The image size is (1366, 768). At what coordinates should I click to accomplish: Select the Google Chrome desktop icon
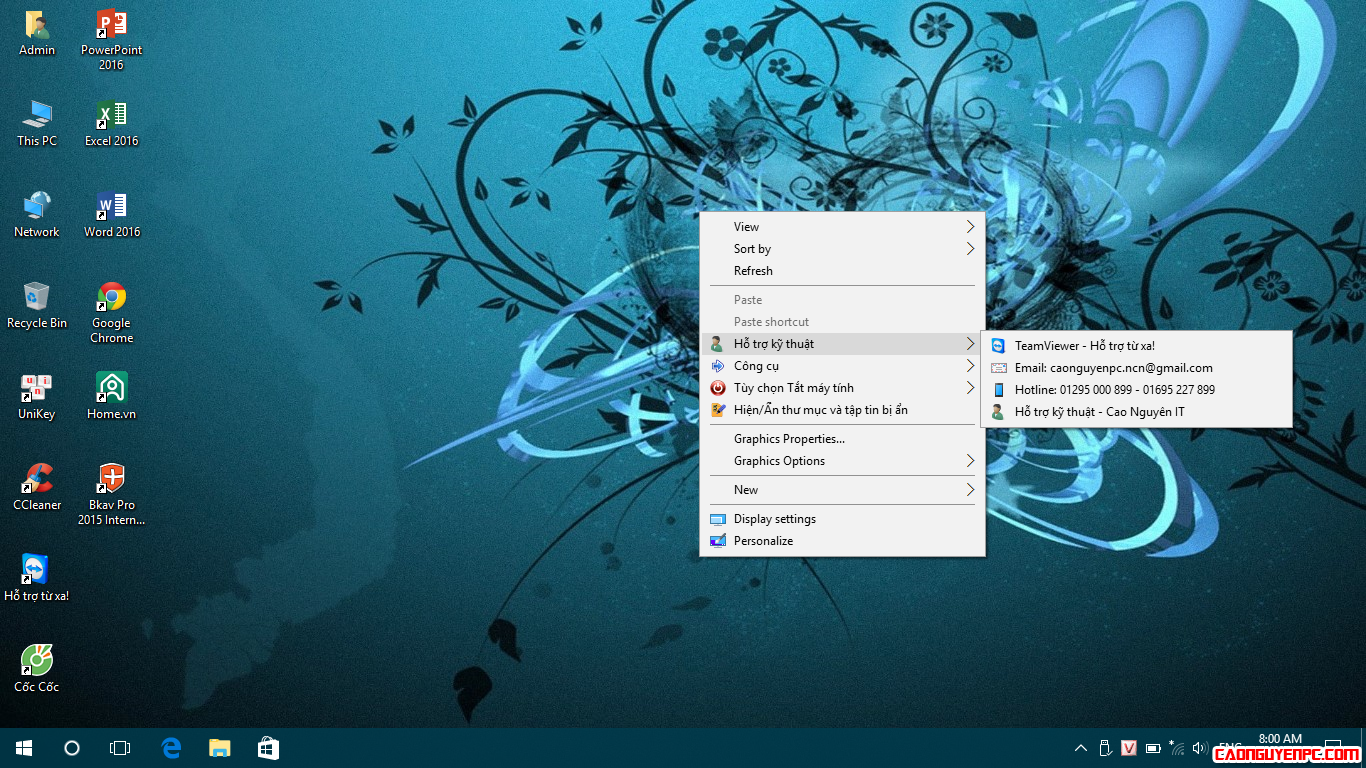tap(111, 313)
